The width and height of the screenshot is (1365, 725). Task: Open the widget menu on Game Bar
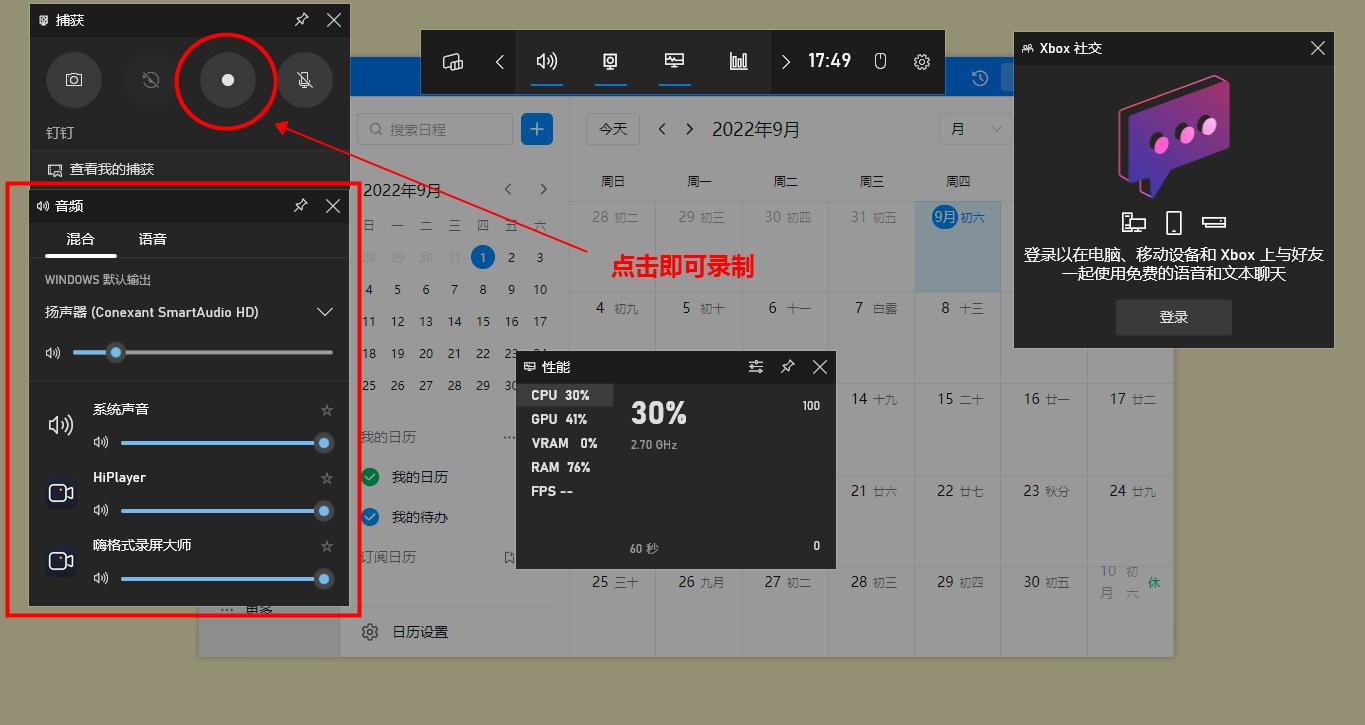pos(453,62)
